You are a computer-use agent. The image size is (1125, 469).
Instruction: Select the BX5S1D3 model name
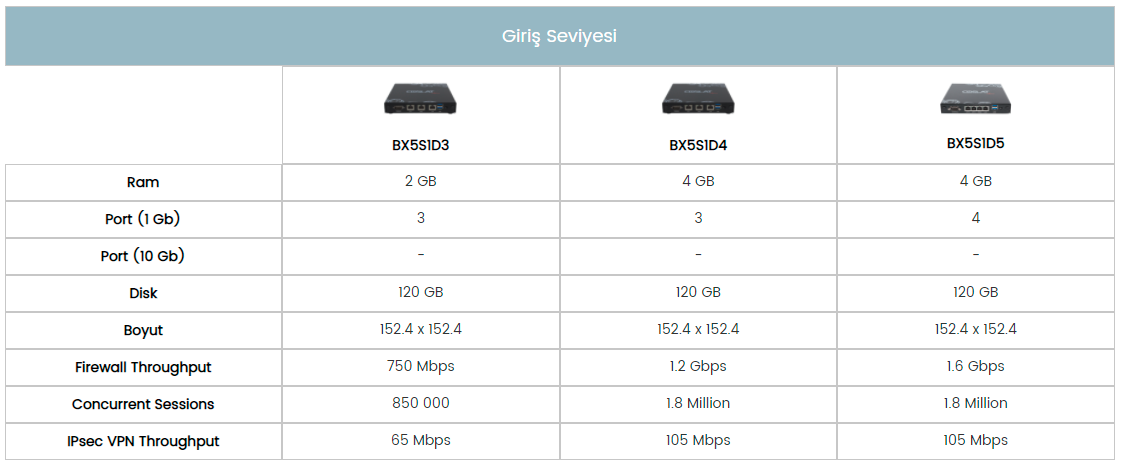tap(420, 144)
